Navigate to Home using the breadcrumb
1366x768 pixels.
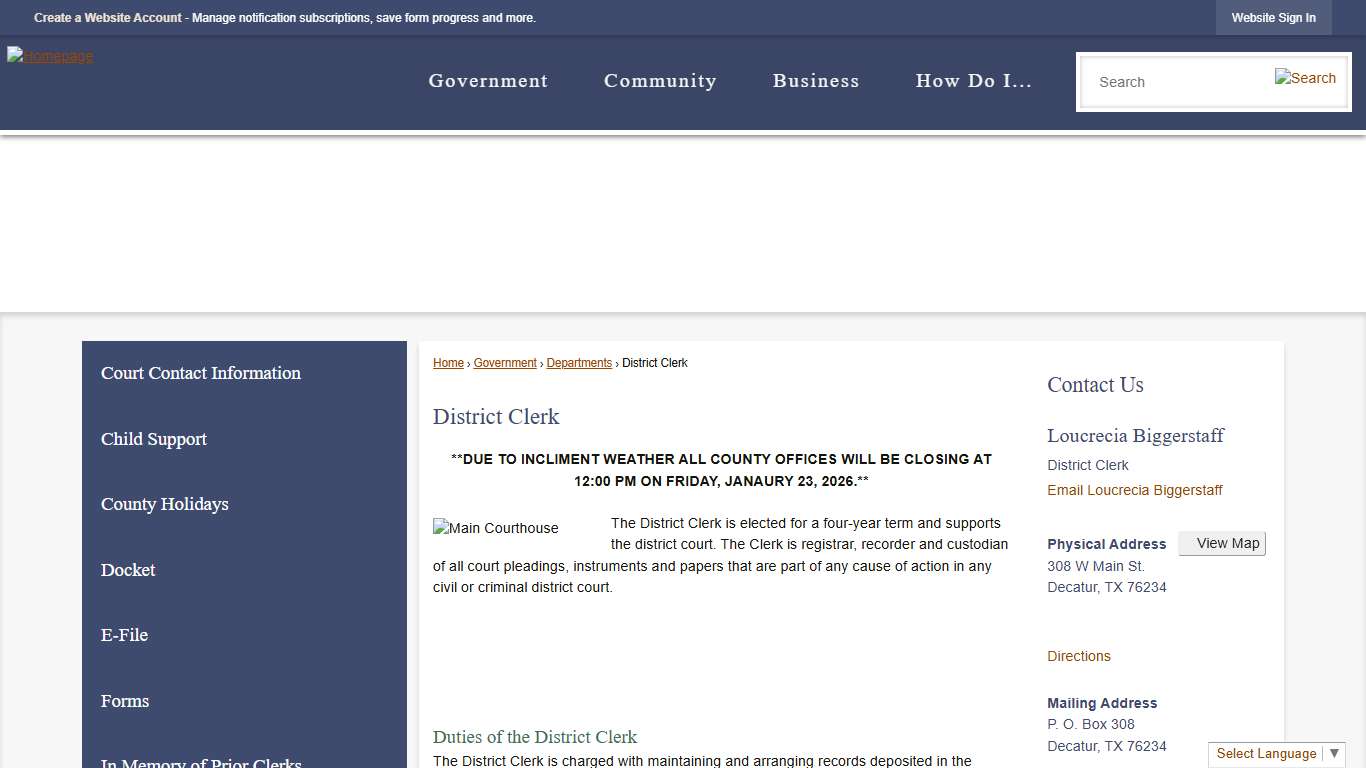click(448, 362)
